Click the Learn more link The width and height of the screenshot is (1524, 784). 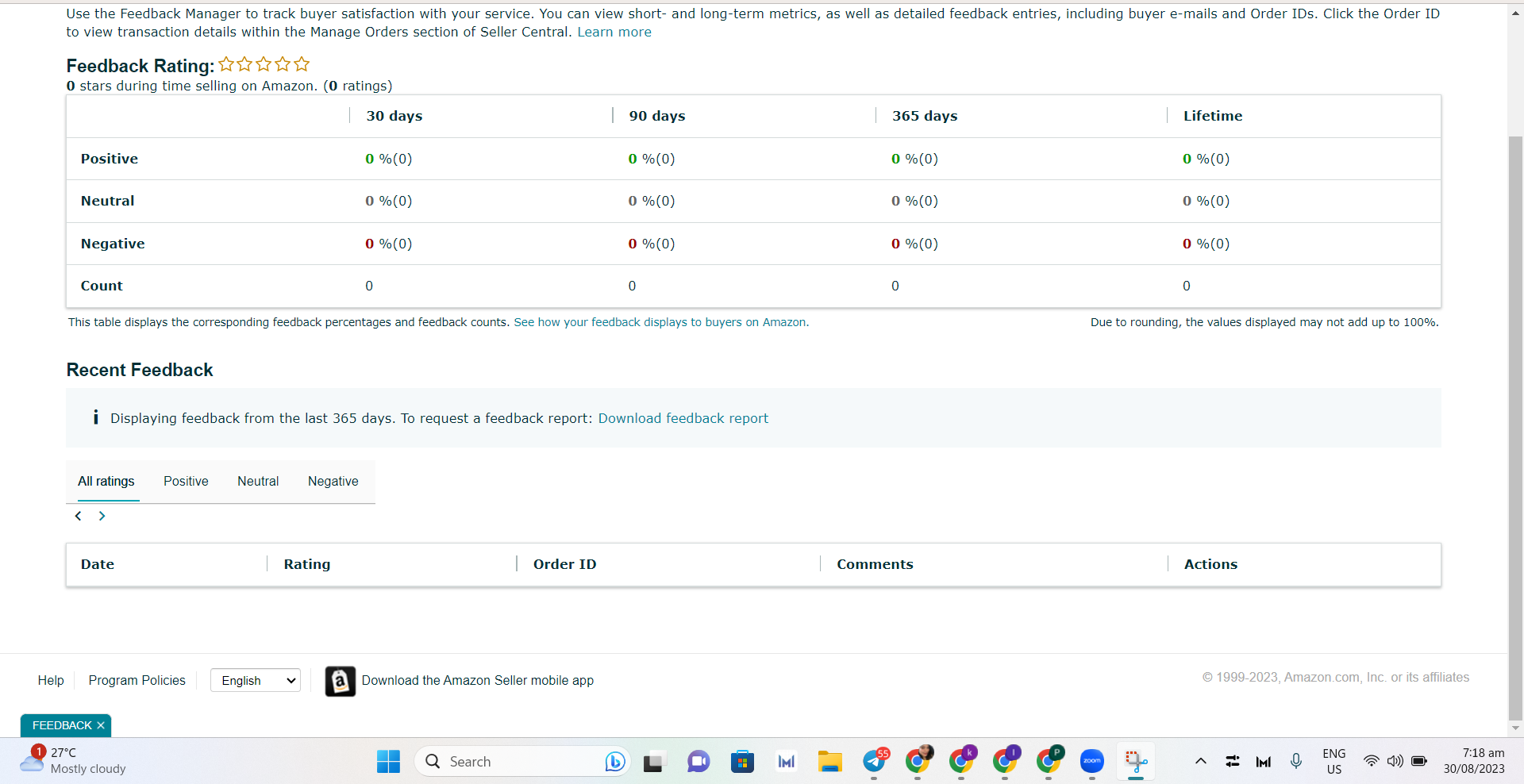(x=614, y=32)
